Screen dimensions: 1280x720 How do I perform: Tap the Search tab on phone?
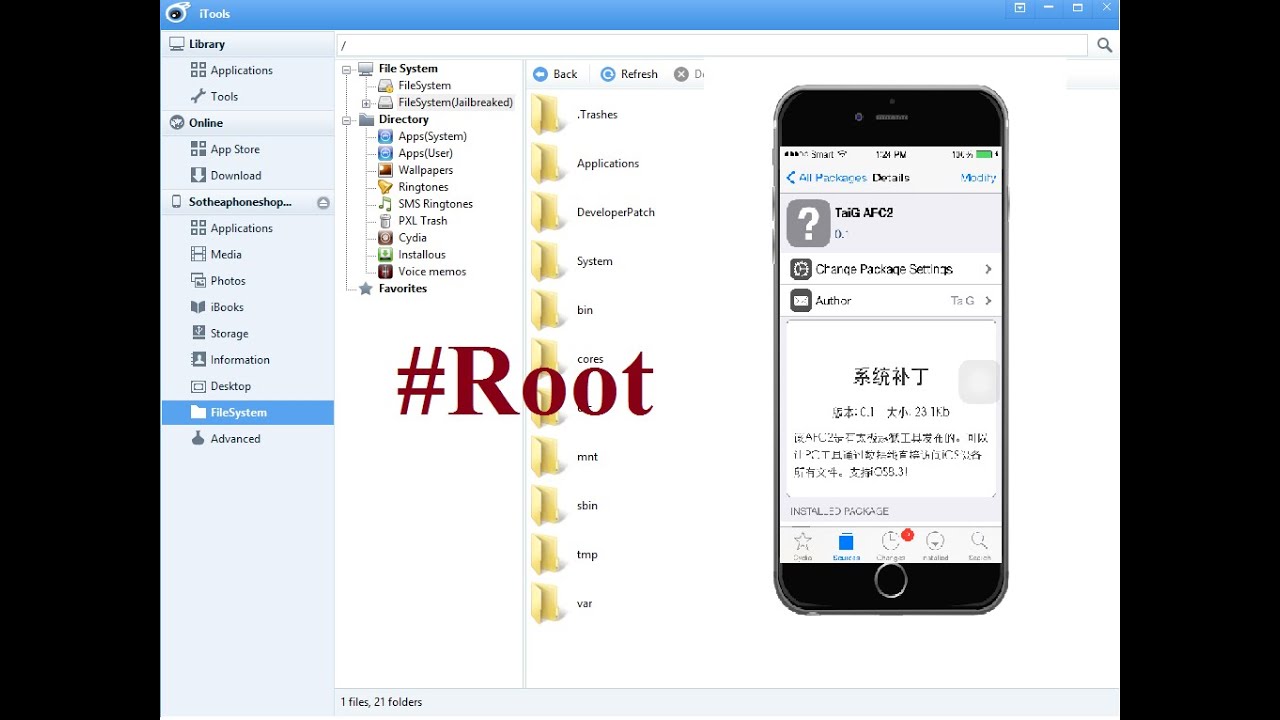pos(980,545)
